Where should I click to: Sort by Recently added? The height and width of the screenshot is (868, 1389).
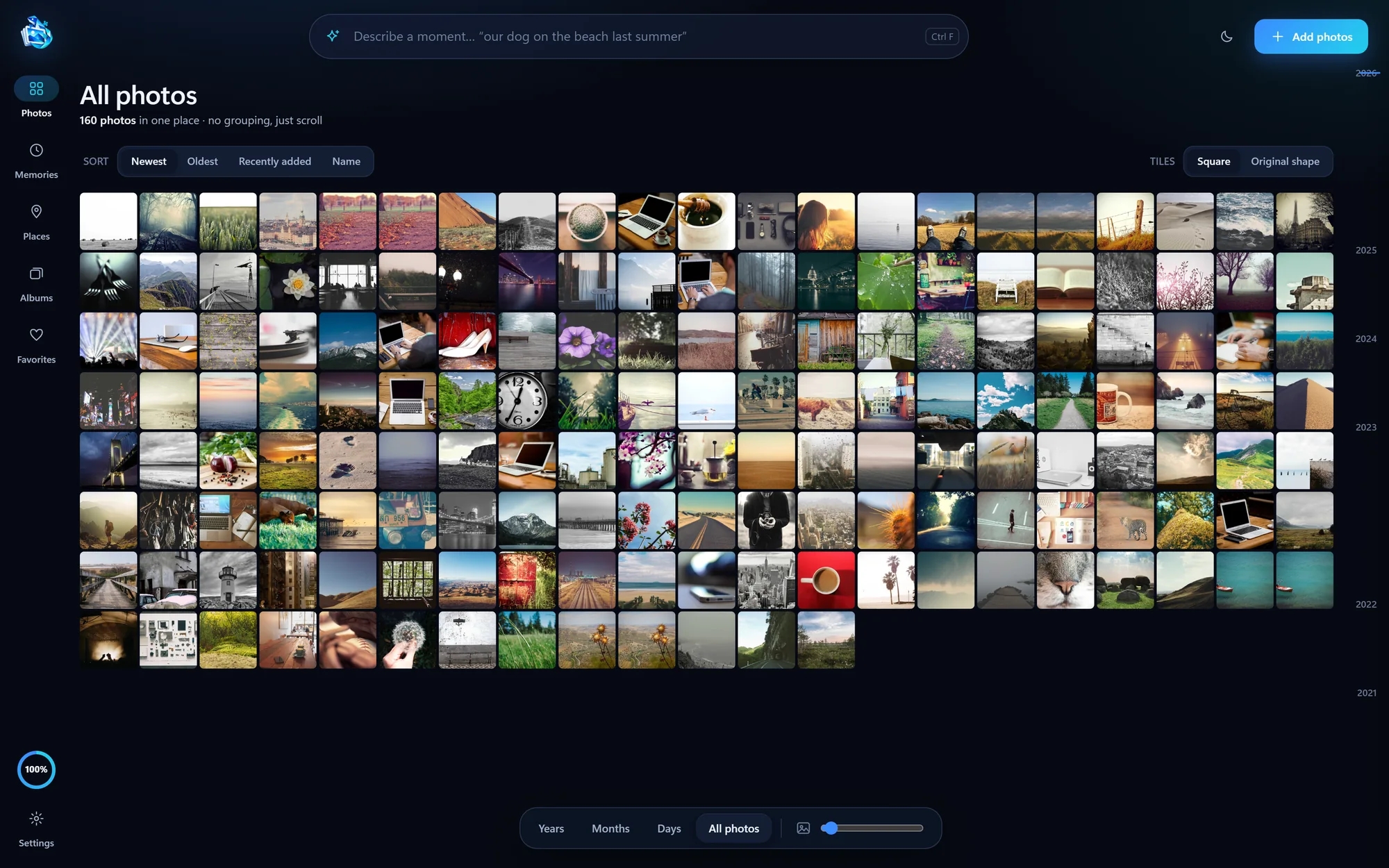275,161
